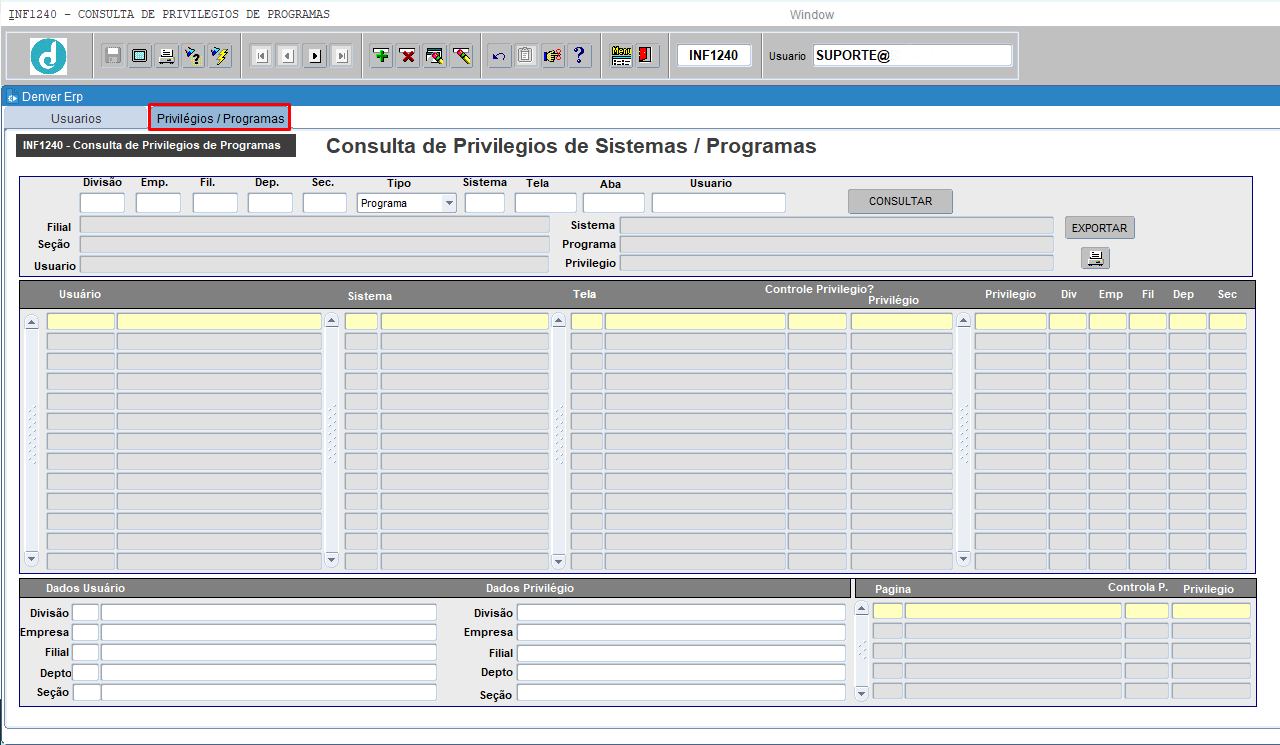Click the Save diskette toolbar icon
1280x745 pixels.
(x=114, y=56)
